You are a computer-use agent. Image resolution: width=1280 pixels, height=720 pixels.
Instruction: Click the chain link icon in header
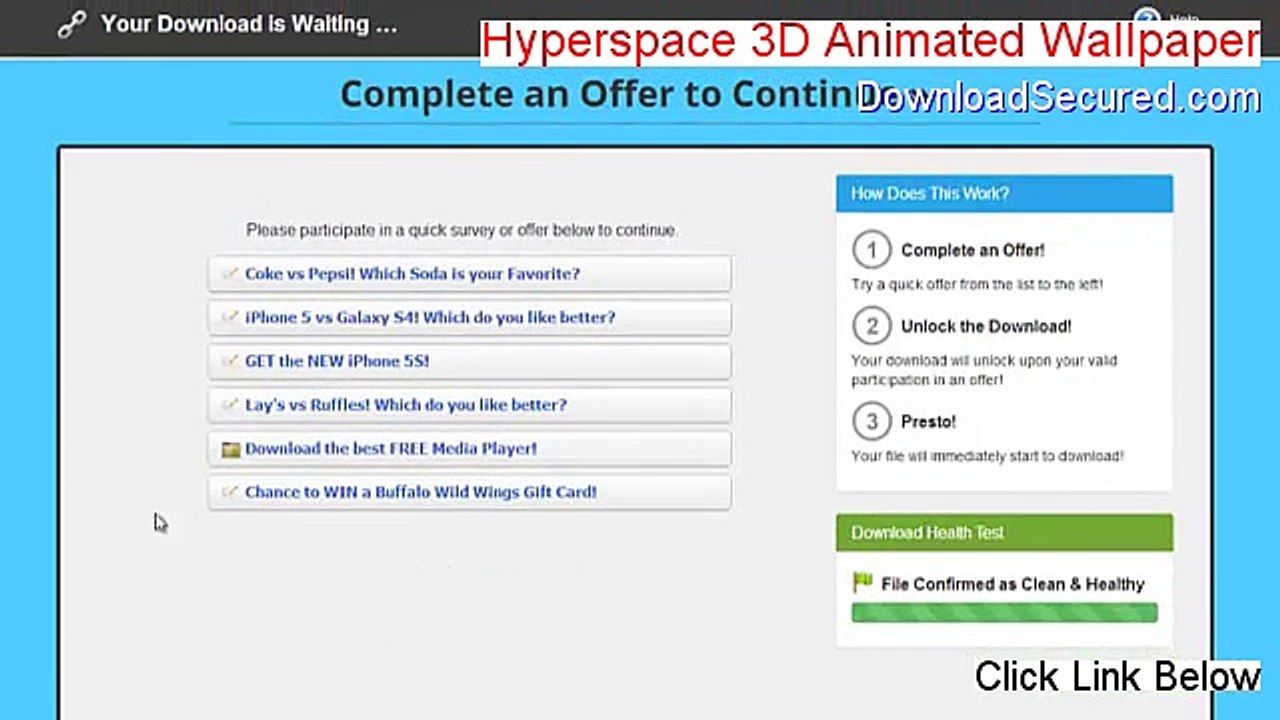72,25
